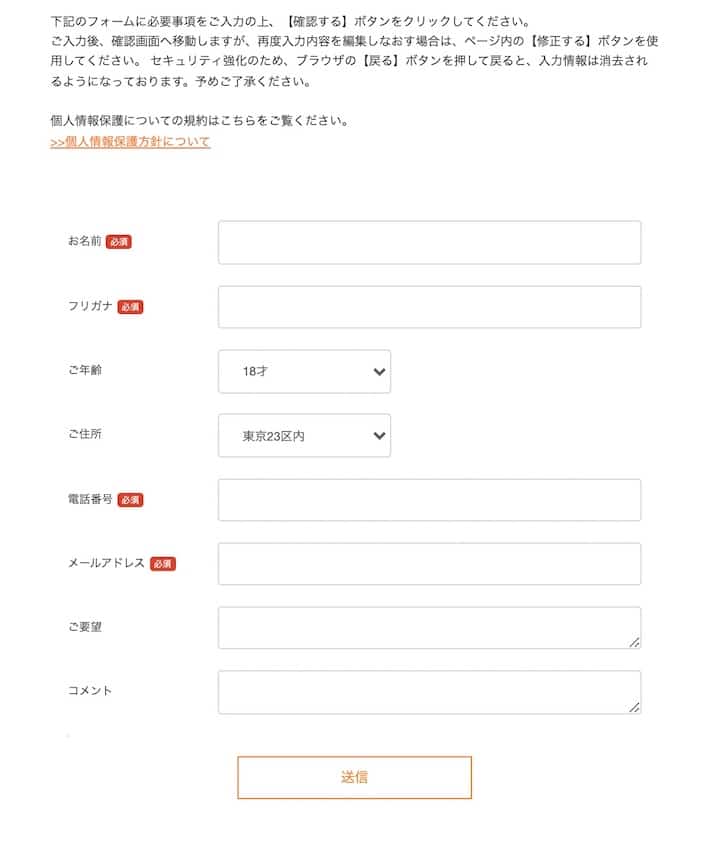Select the メールアドレス email field
This screenshot has width=720, height=854.
(429, 564)
